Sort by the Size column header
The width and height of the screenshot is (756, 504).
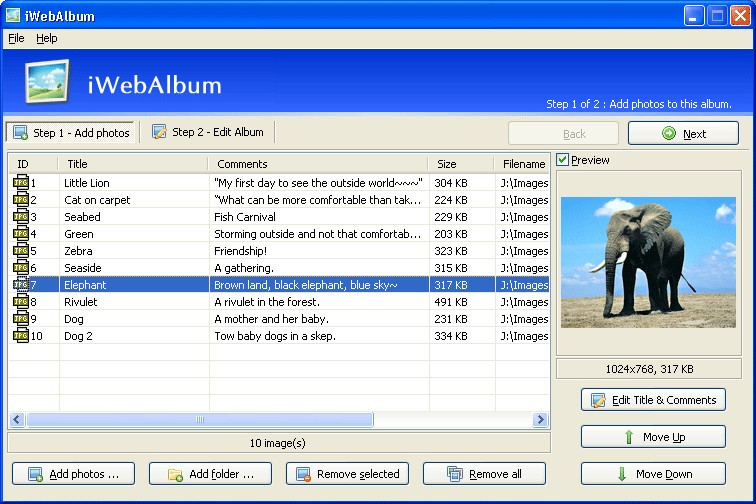pyautogui.click(x=461, y=164)
